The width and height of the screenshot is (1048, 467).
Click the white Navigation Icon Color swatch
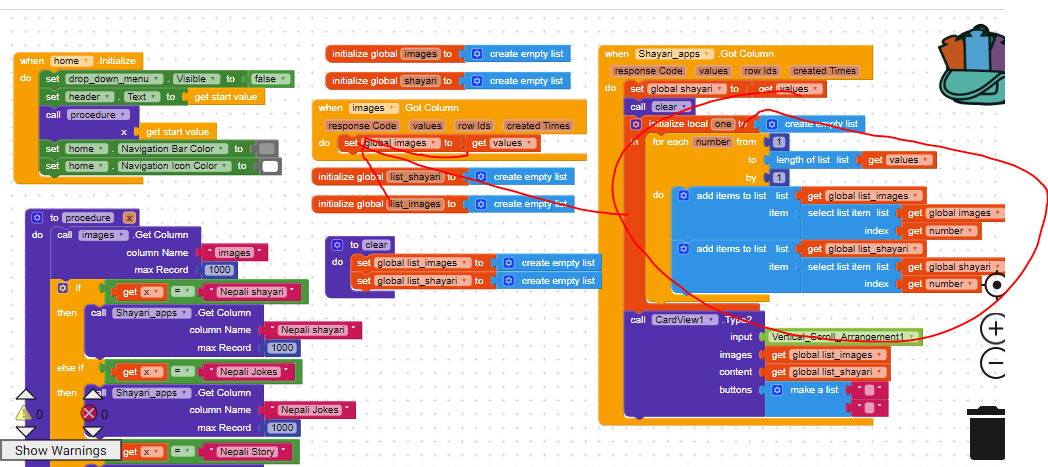point(270,166)
